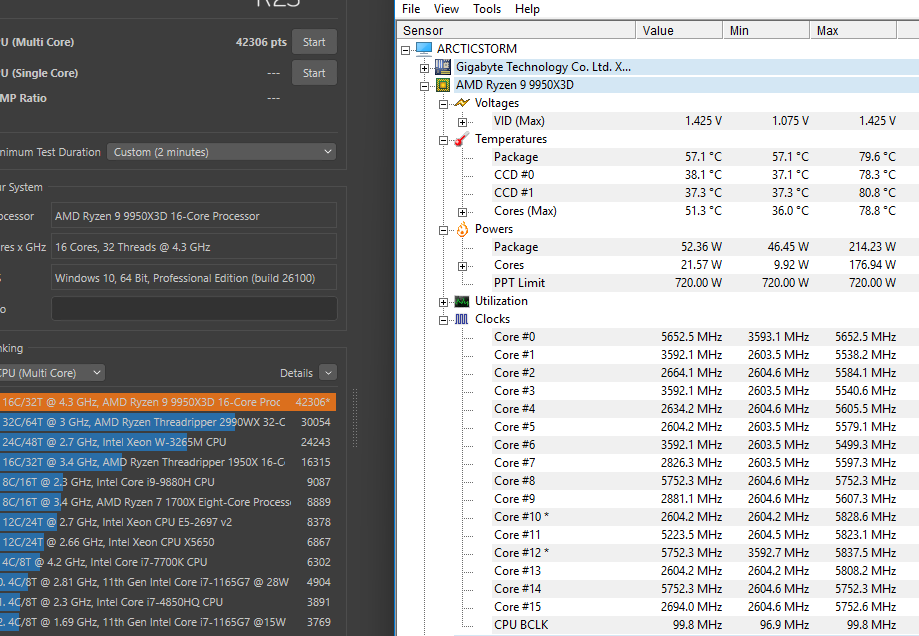Click the empty Info input field
Viewport: 919px width, 636px height.
(194, 309)
